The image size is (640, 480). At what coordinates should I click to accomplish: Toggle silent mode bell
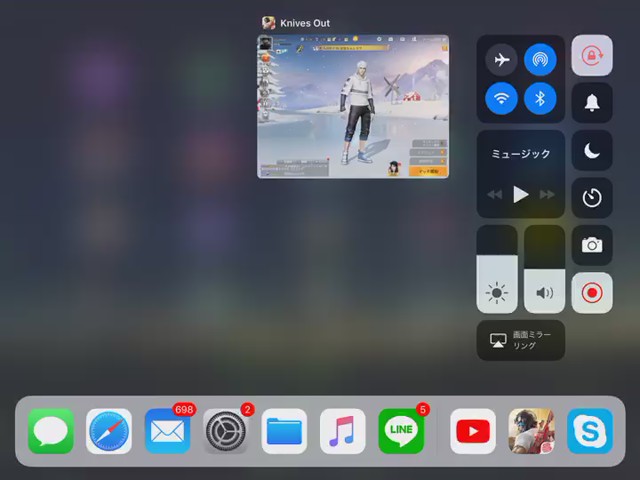[x=592, y=102]
